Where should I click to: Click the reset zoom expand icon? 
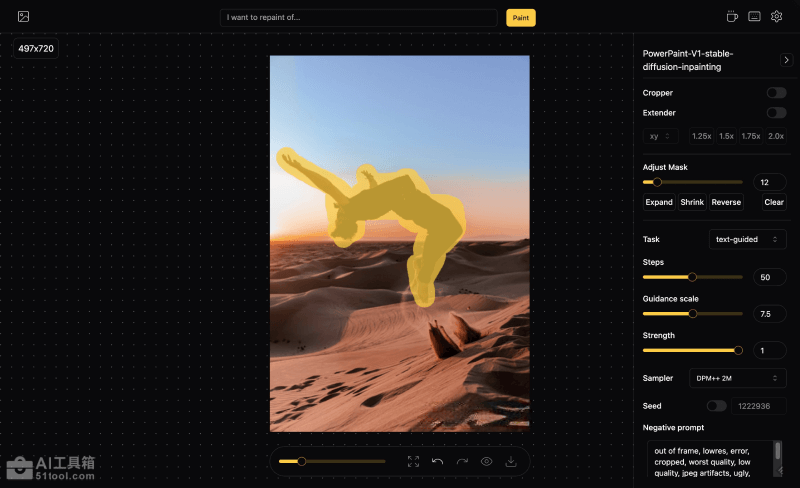click(413, 461)
